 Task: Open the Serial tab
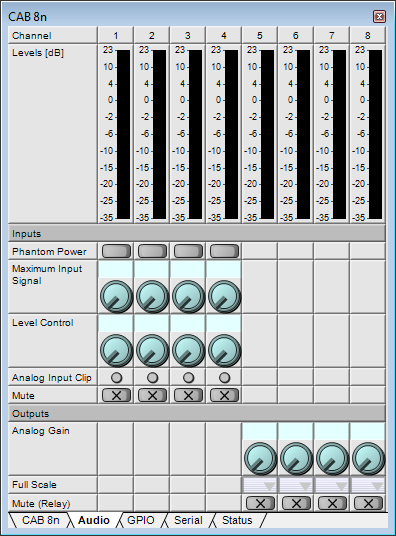(188, 520)
